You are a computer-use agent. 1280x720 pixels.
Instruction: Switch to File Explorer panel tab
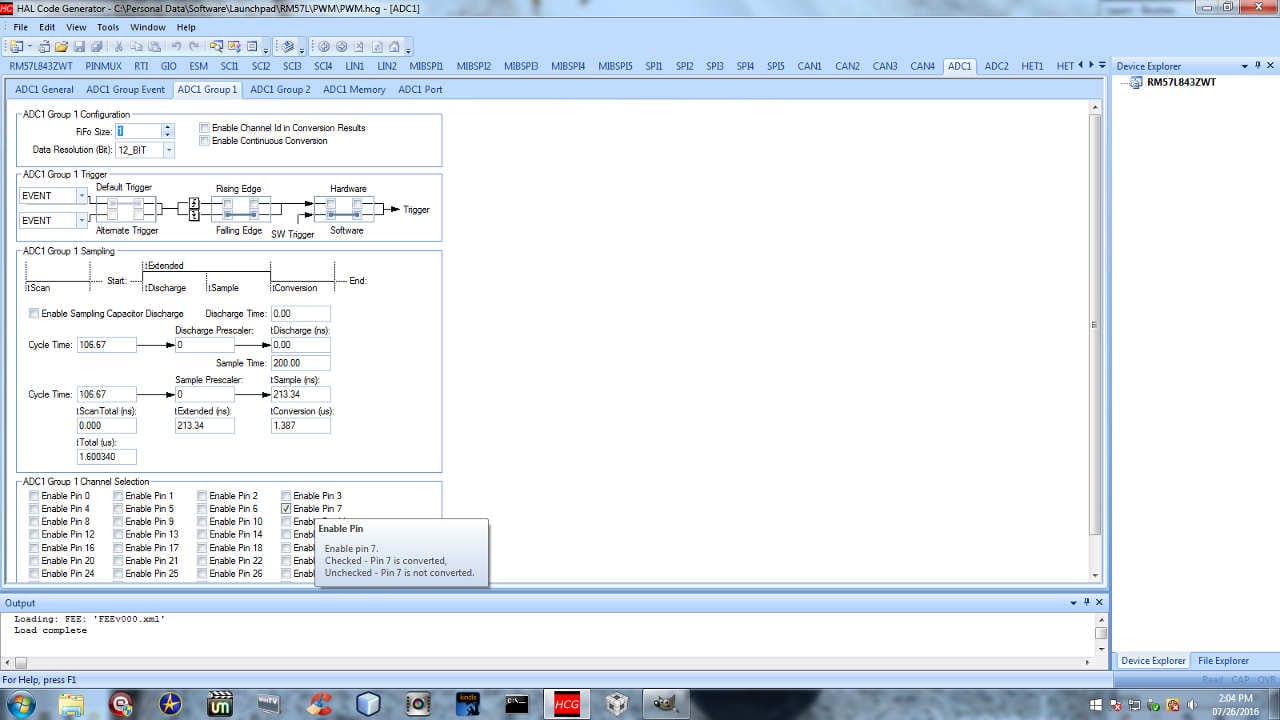pos(1223,661)
